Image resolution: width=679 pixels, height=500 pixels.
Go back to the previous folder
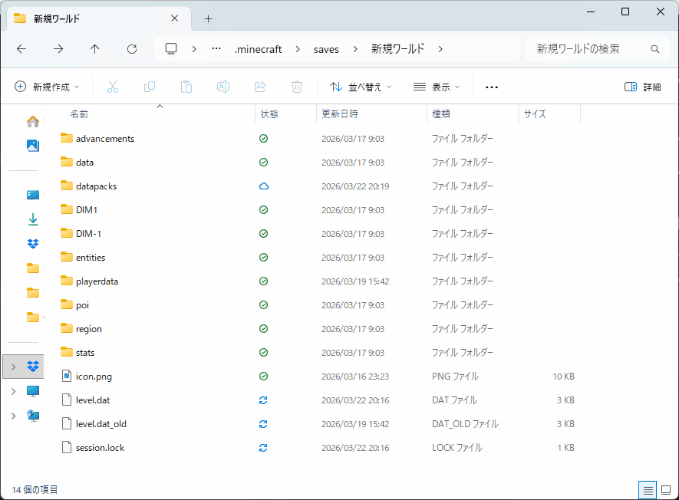pos(21,49)
